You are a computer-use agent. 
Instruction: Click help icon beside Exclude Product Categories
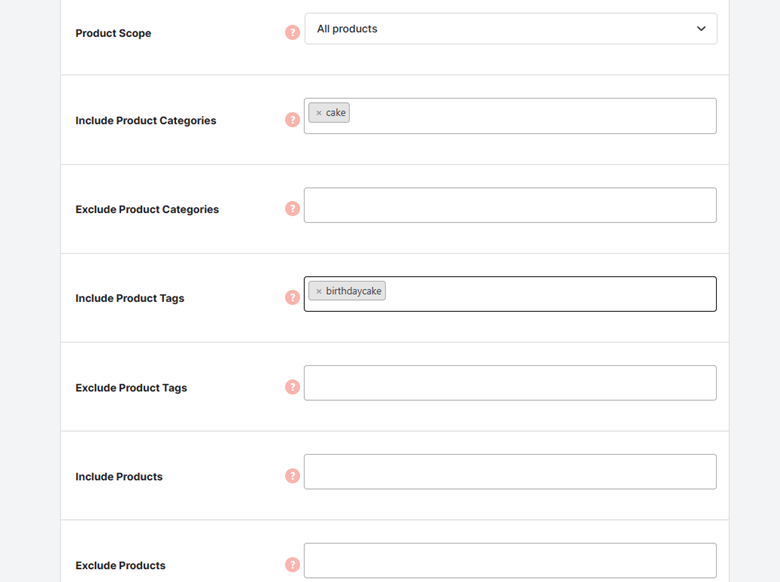pyautogui.click(x=292, y=208)
